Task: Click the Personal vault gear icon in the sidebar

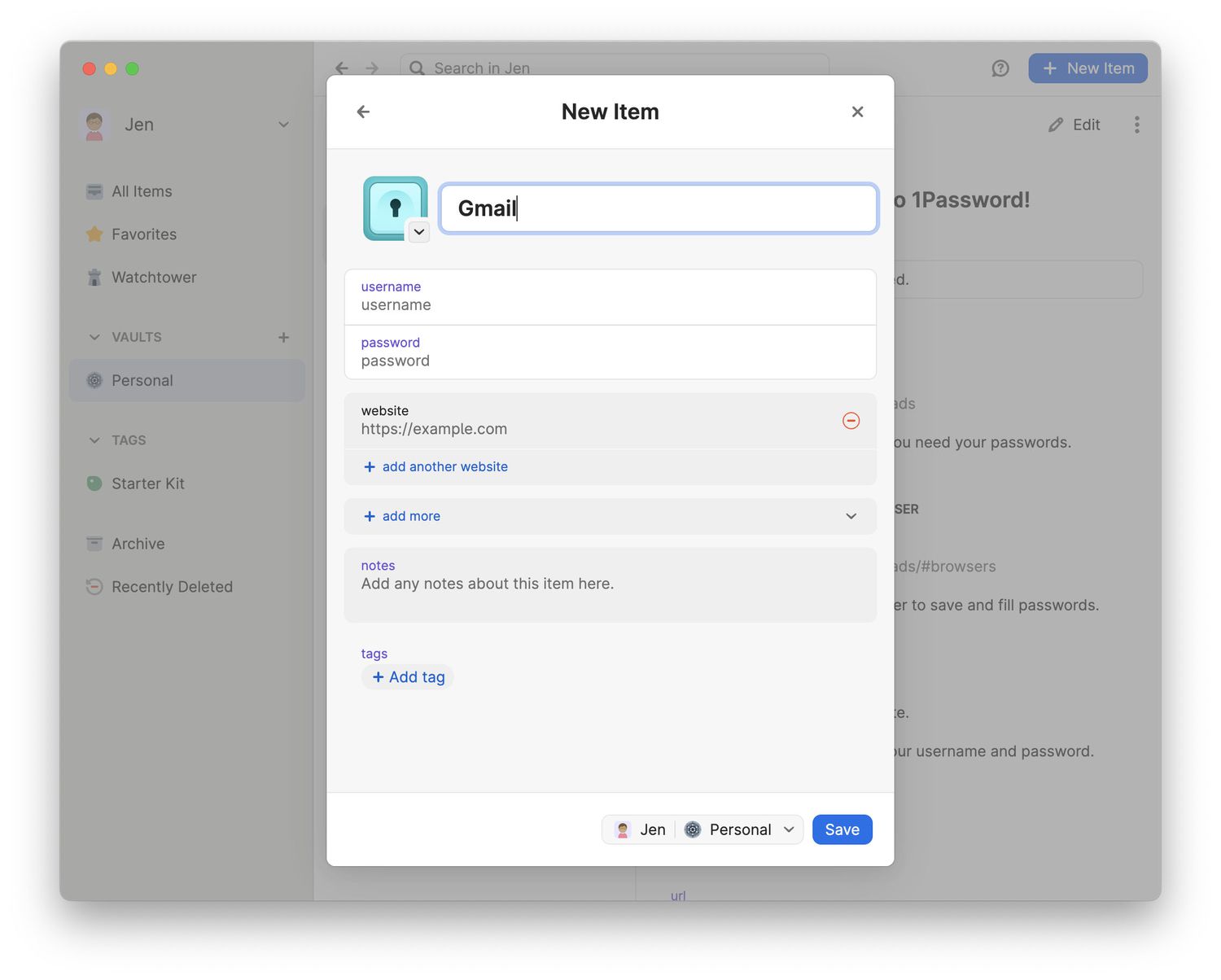Action: (x=94, y=380)
